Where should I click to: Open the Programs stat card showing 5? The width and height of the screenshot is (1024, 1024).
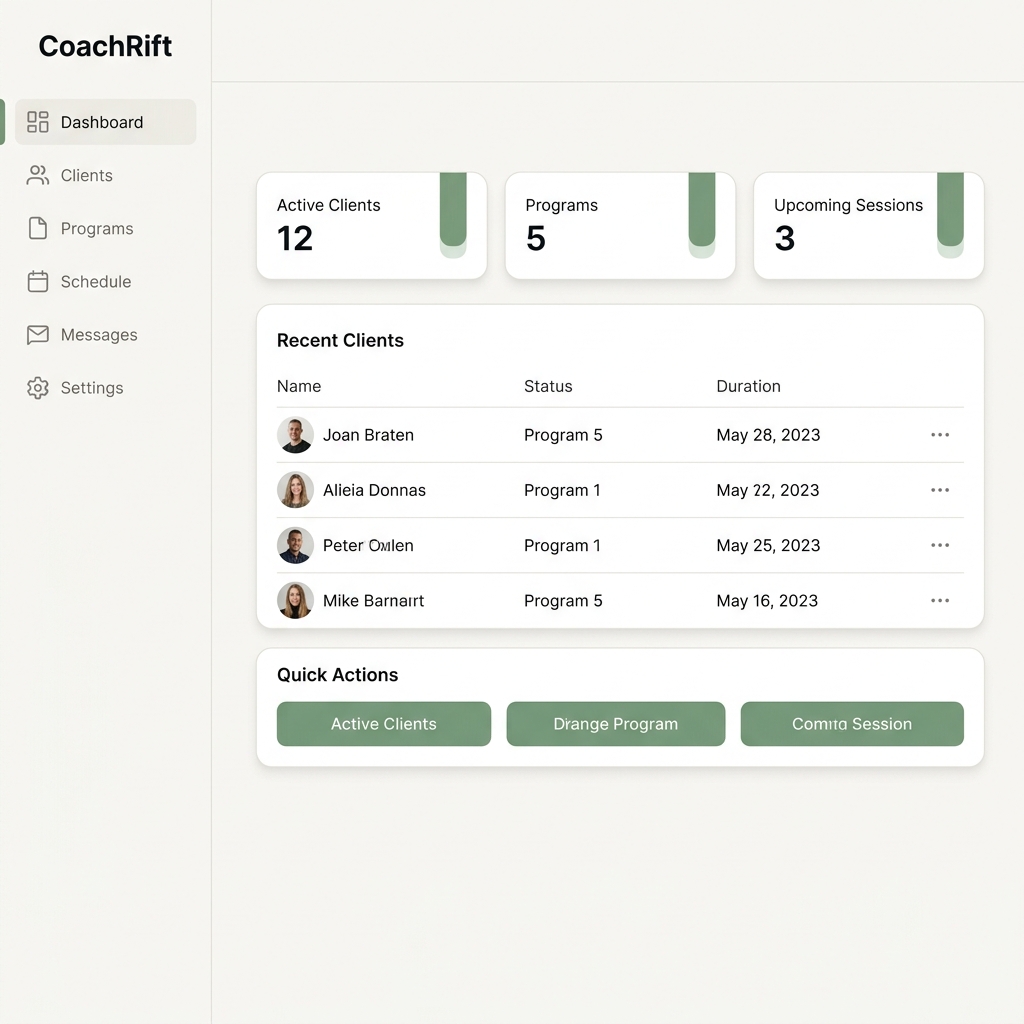[620, 225]
